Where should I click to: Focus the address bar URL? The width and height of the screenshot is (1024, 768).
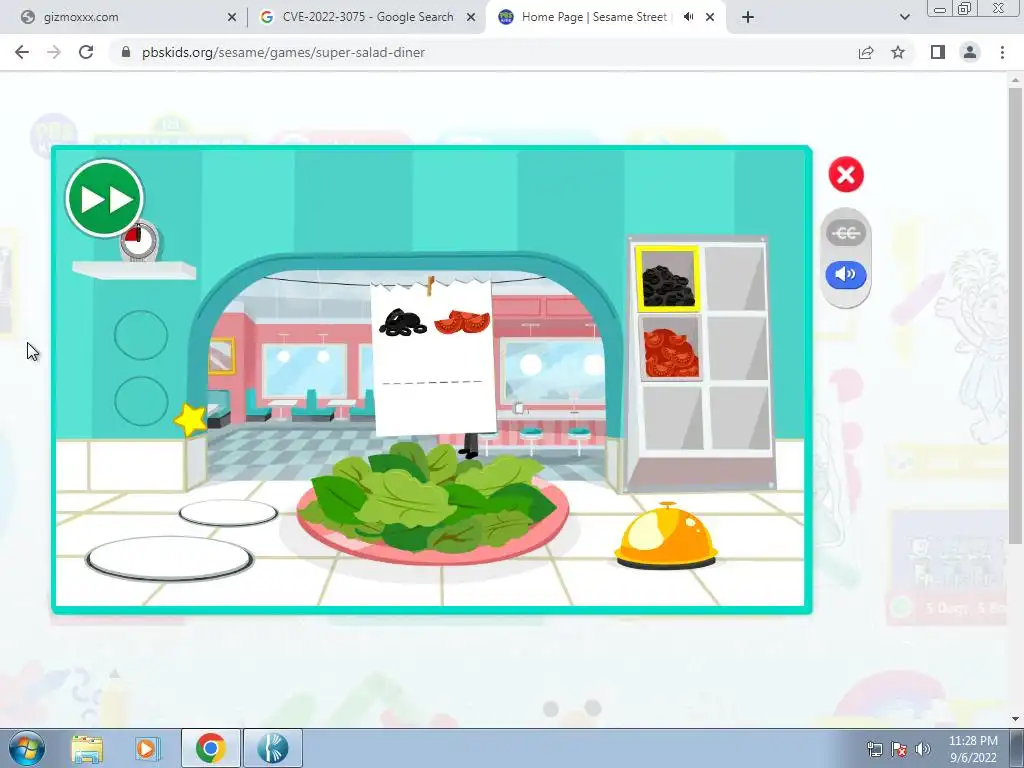(x=283, y=52)
